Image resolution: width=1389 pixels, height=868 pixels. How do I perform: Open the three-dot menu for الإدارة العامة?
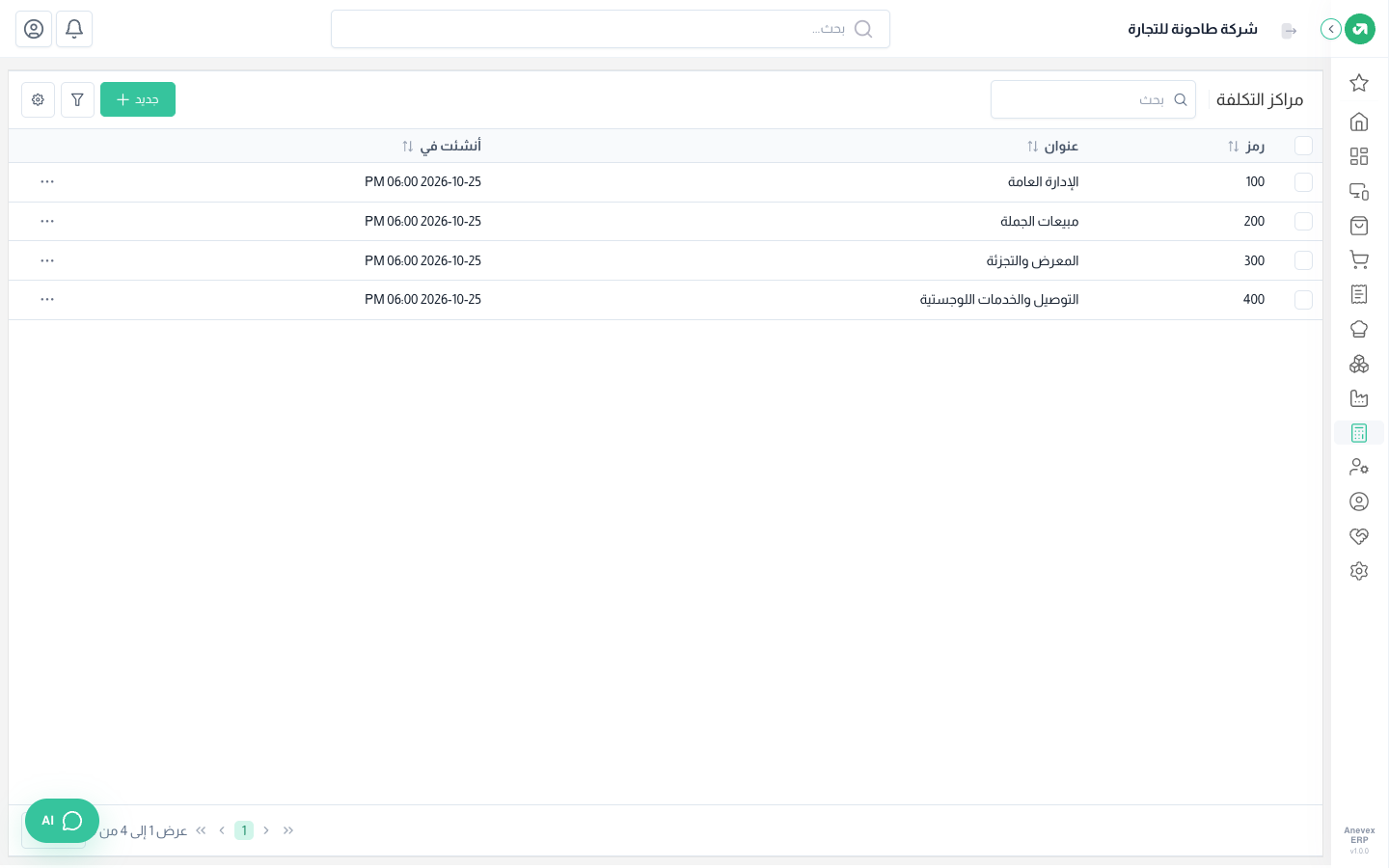pos(47,182)
